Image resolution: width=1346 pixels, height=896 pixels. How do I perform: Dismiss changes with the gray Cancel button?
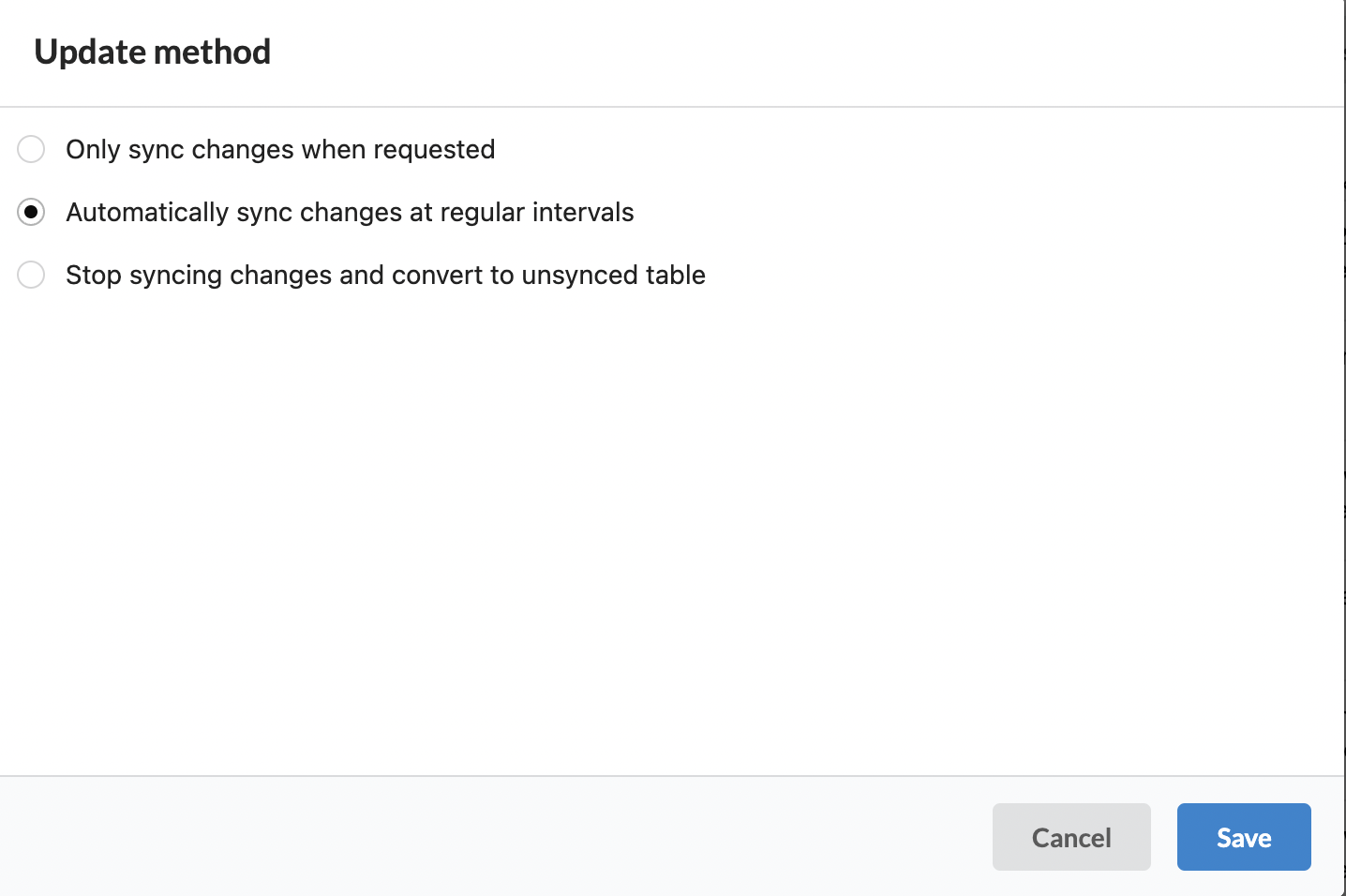point(1071,837)
